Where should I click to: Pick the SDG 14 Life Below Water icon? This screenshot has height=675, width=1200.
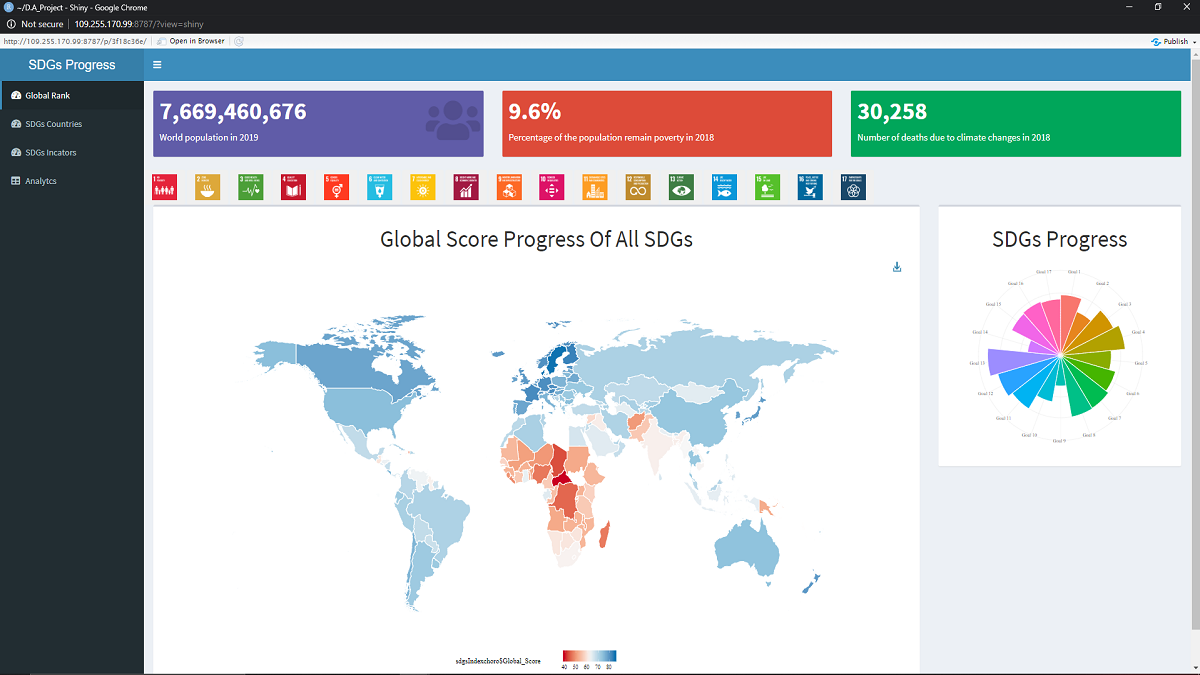pyautogui.click(x=724, y=187)
